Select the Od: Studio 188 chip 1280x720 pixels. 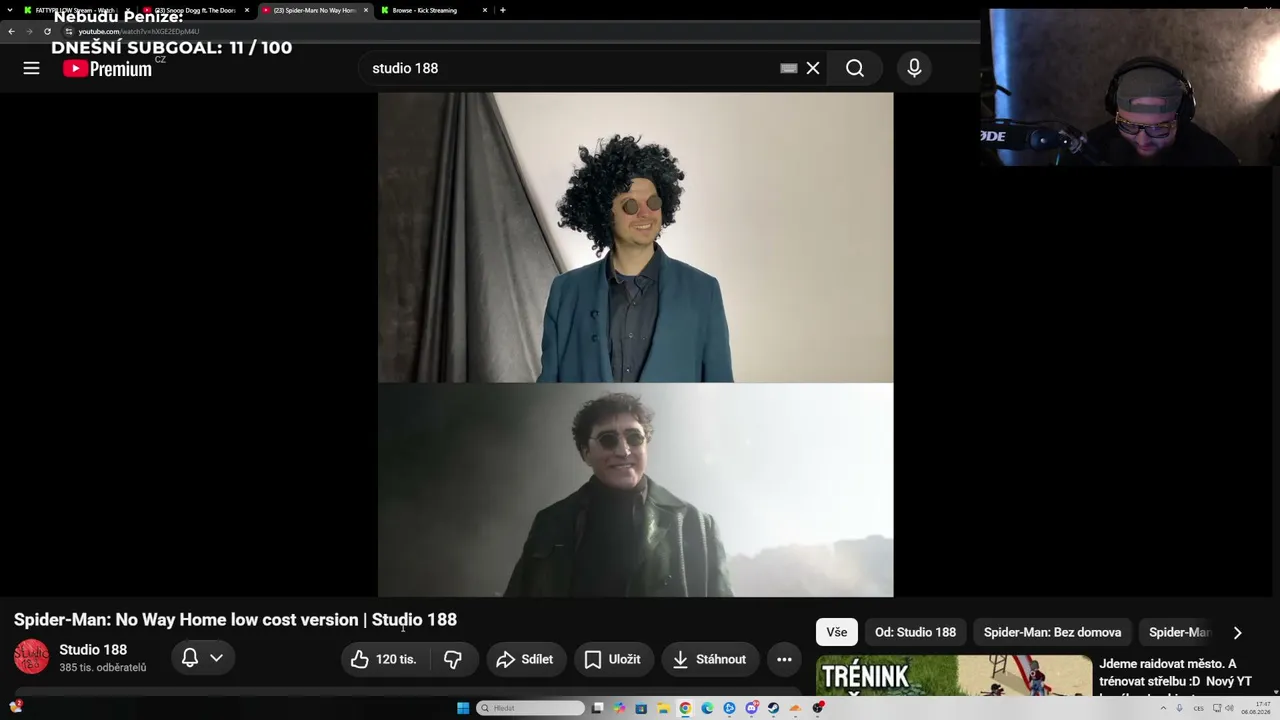tap(916, 632)
